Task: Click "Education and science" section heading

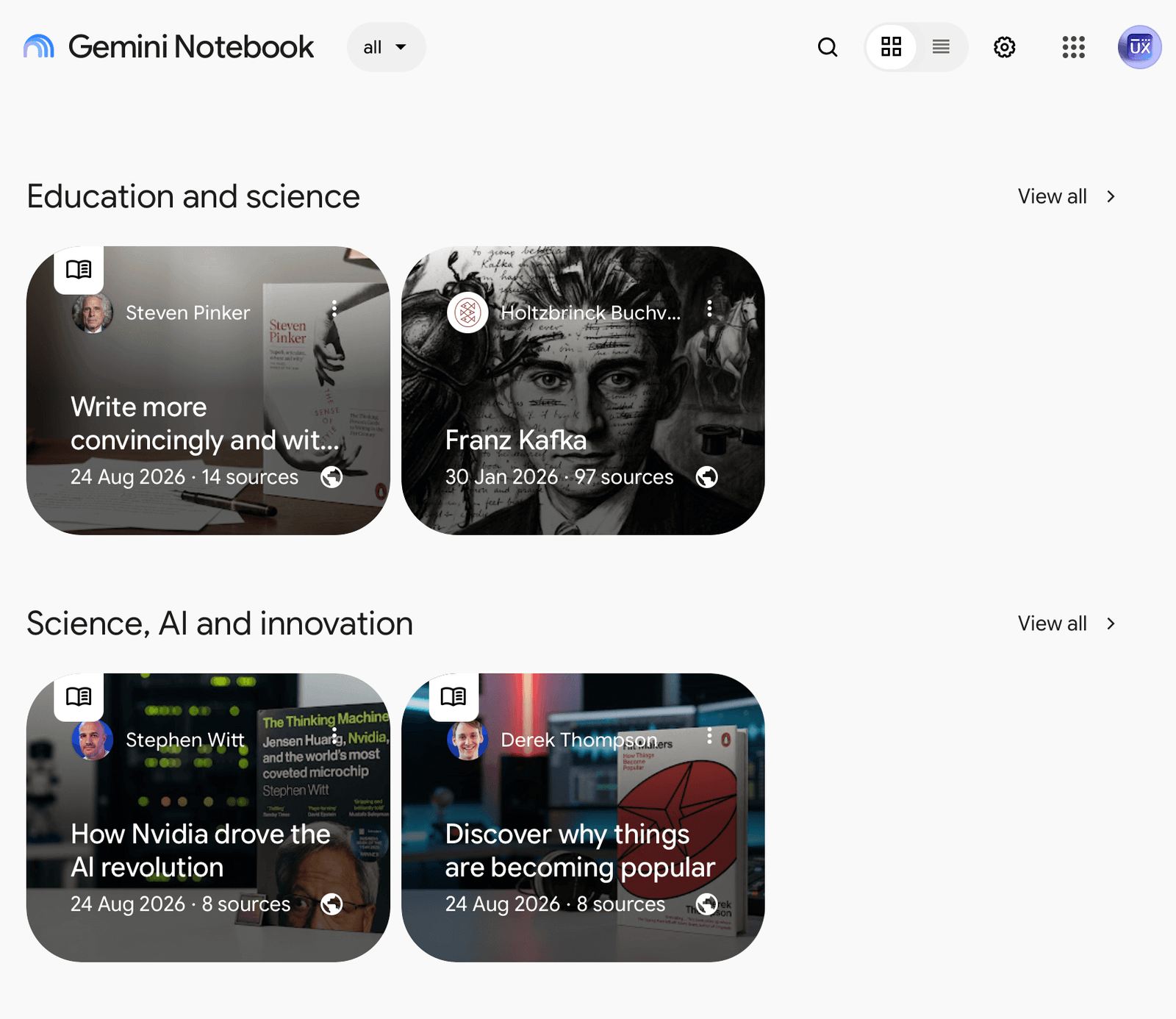Action: (193, 196)
